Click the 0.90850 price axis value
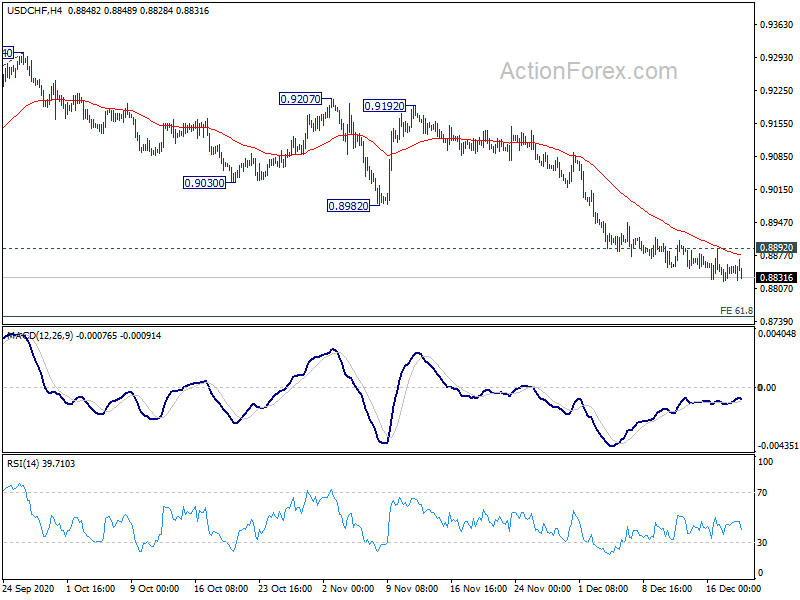Image resolution: width=800 pixels, height=600 pixels. (777, 157)
